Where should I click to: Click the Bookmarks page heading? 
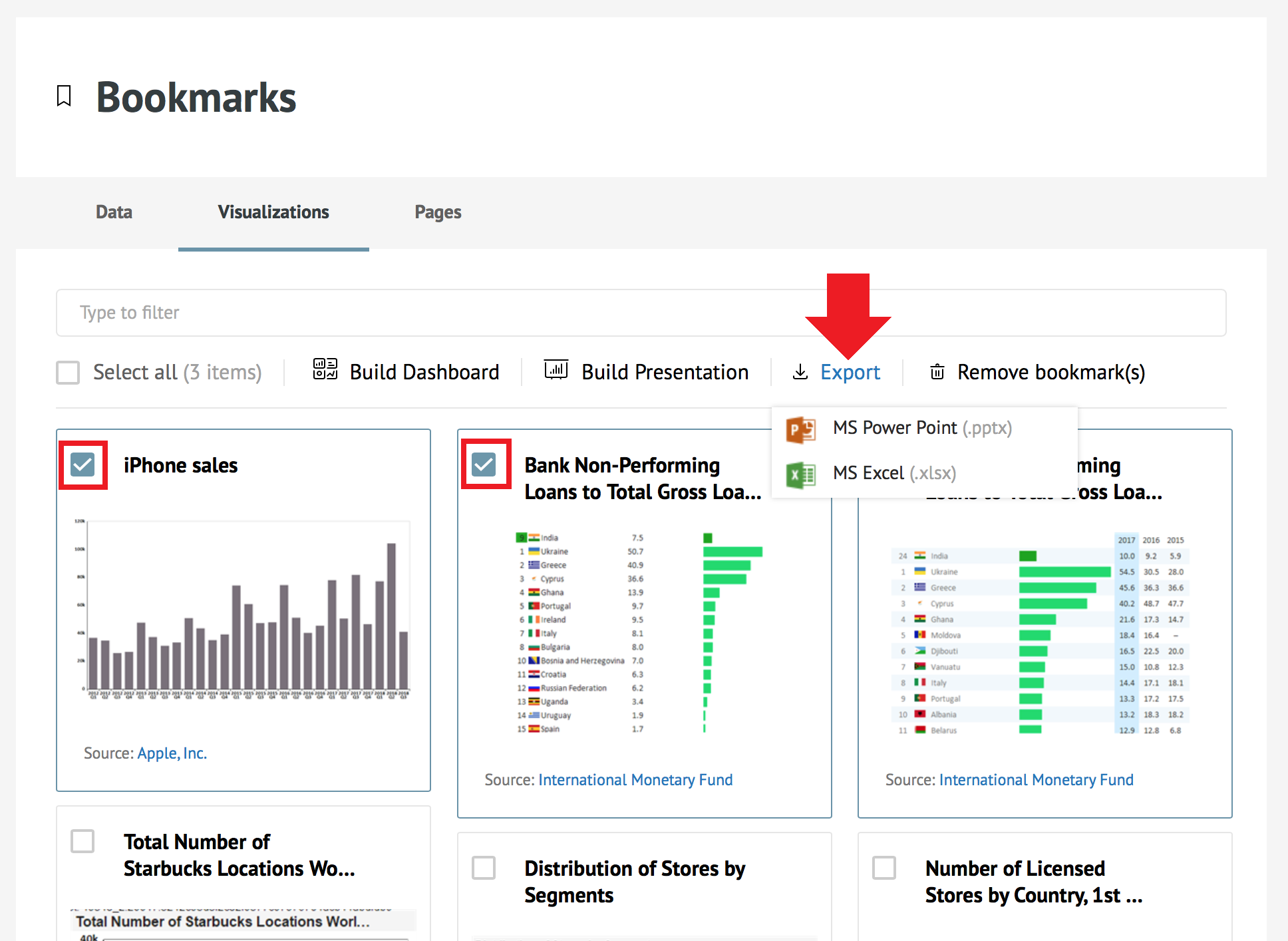pos(196,97)
